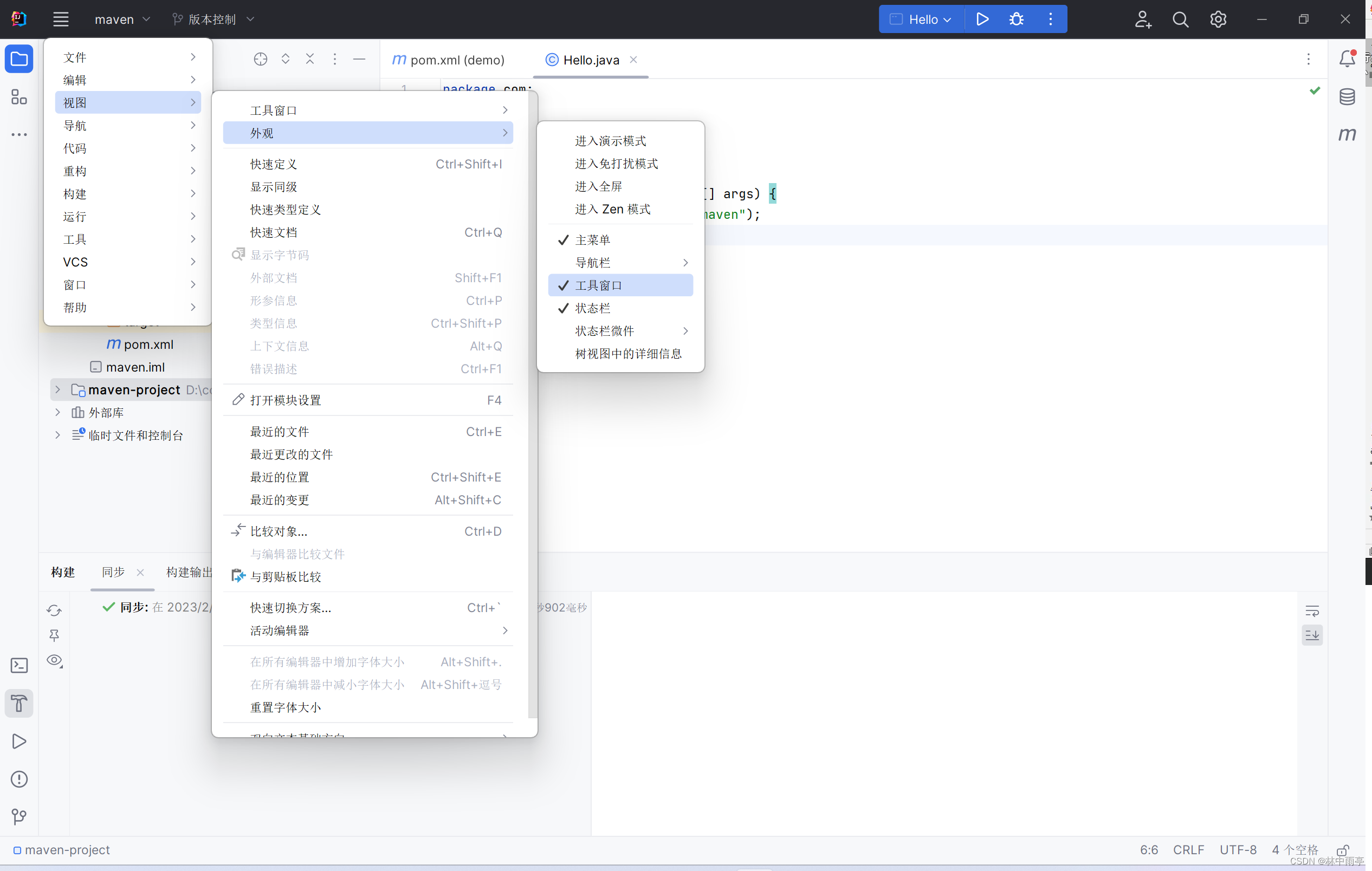
Task: Open the Project tool window folder icon
Action: click(x=19, y=58)
